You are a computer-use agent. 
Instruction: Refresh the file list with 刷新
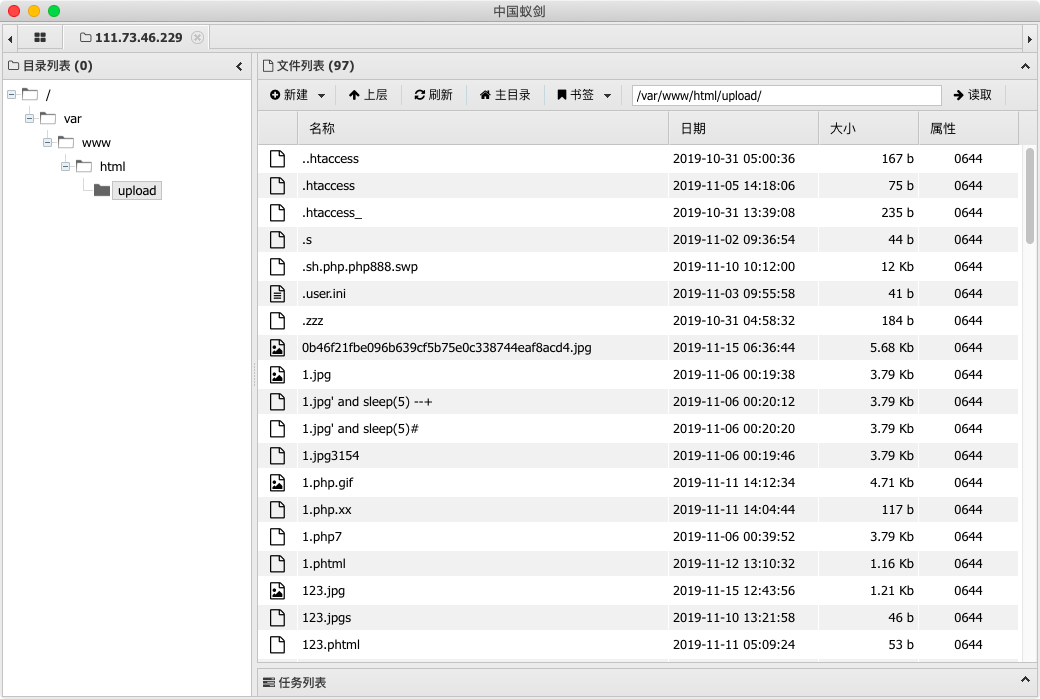point(434,95)
